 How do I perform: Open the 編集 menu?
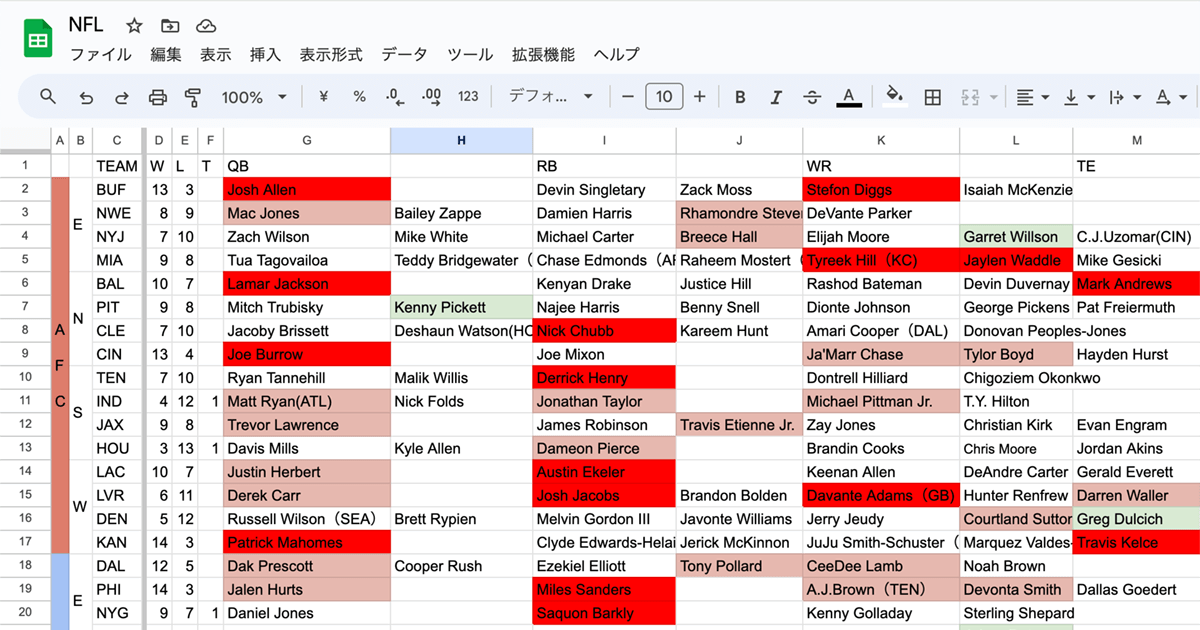click(166, 55)
